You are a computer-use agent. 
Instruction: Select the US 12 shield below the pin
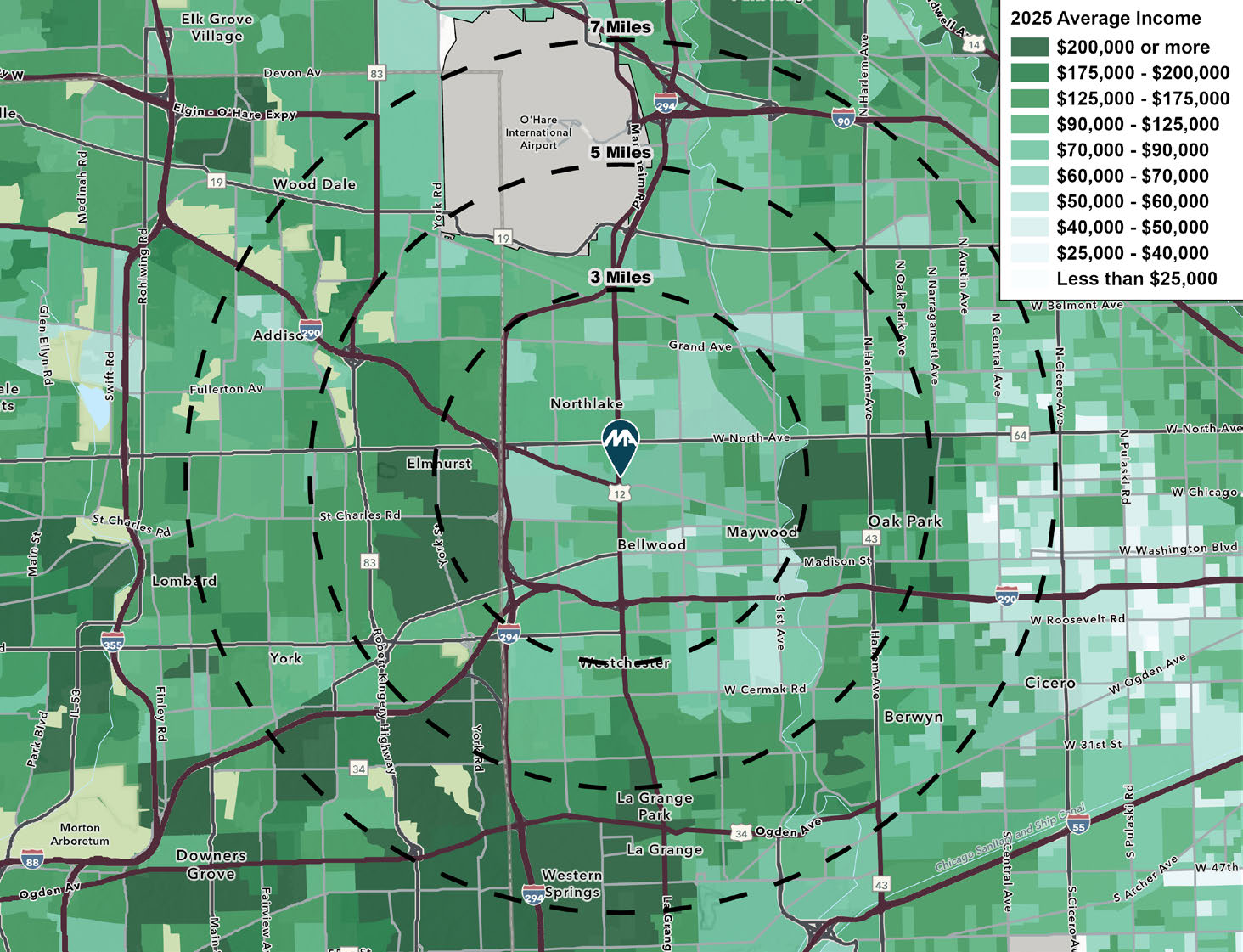pyautogui.click(x=620, y=493)
